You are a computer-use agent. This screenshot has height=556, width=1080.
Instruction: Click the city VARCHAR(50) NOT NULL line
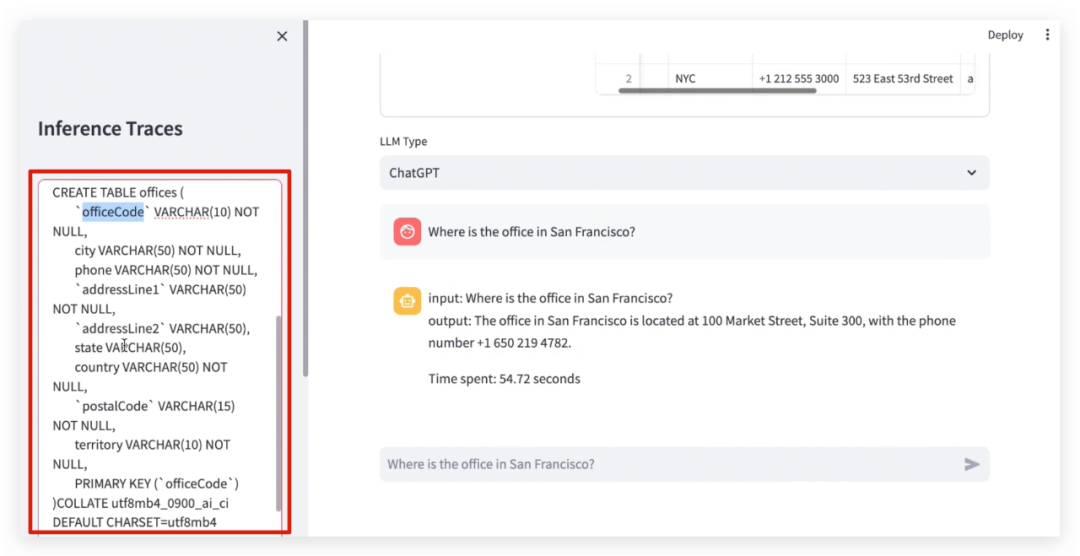click(158, 251)
